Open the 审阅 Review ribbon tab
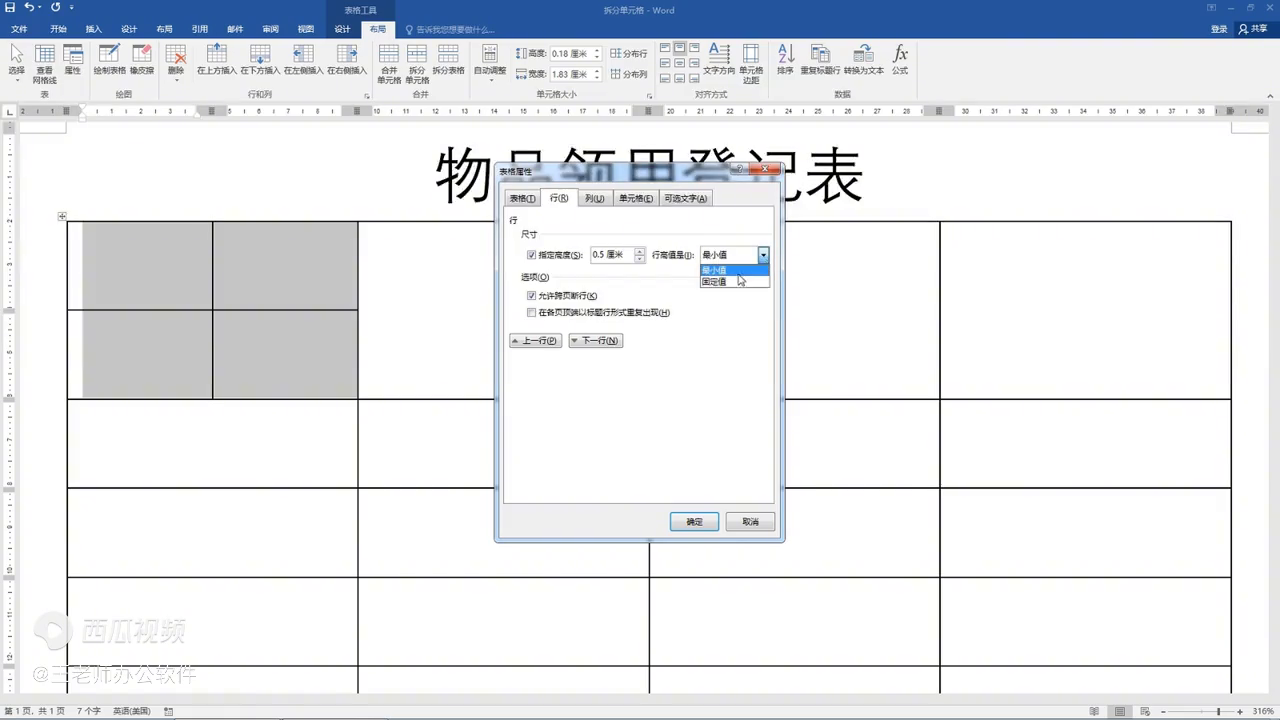This screenshot has width=1280, height=720. click(270, 29)
